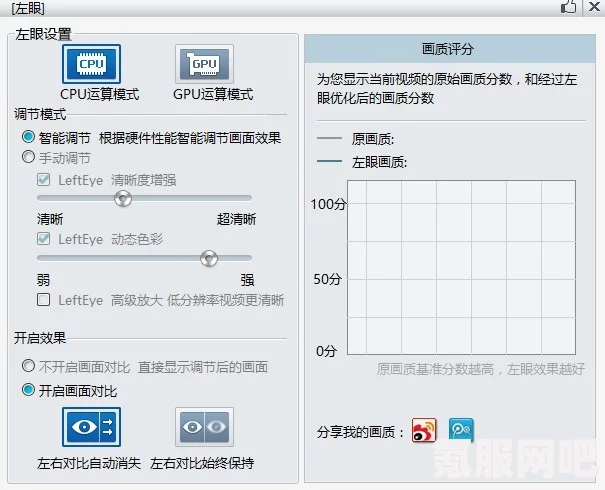Click the CPU运算模式 label text
Viewport: 605px width, 490px height.
coord(100,95)
